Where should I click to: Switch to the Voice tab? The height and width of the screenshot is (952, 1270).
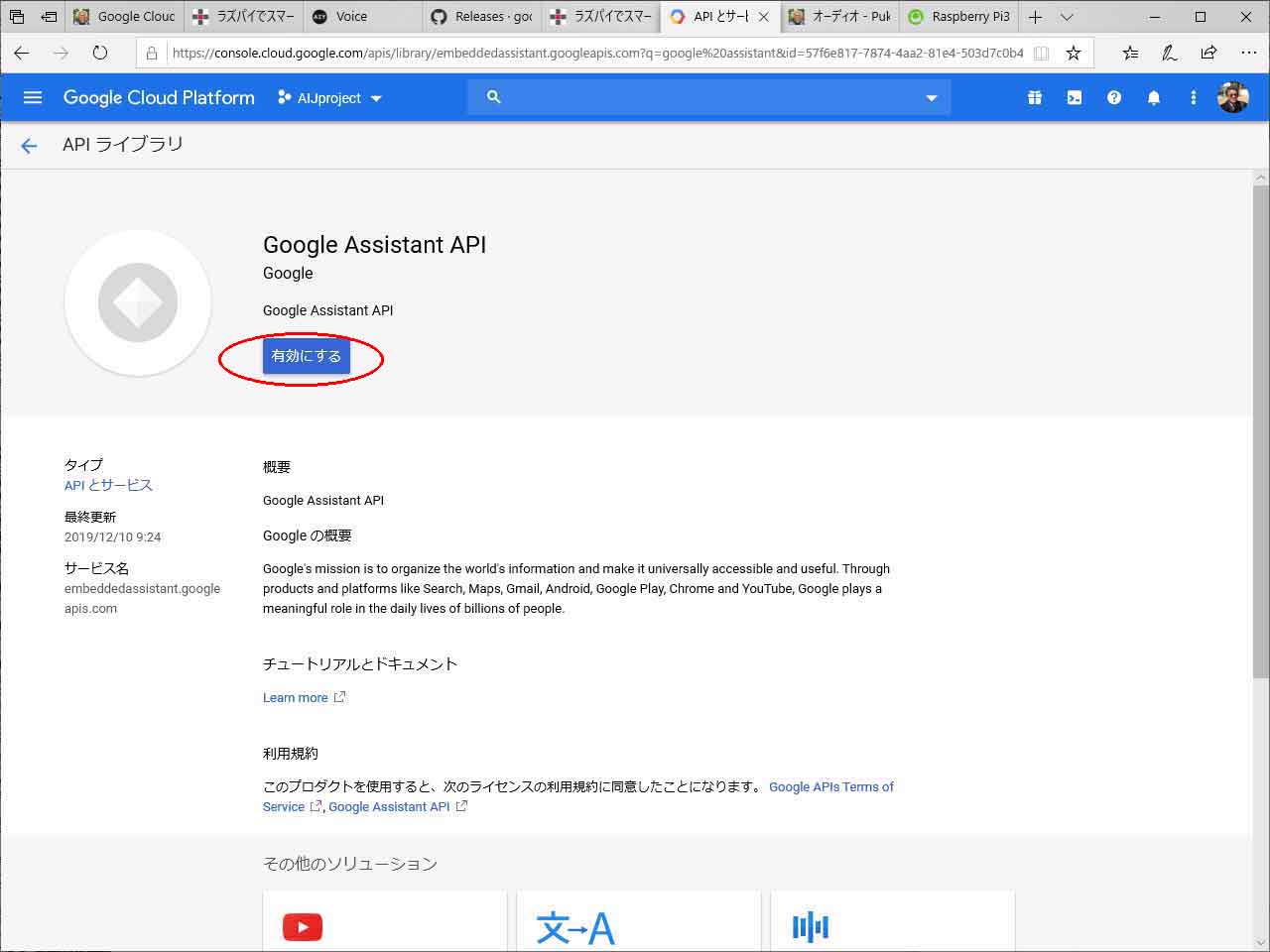click(363, 16)
